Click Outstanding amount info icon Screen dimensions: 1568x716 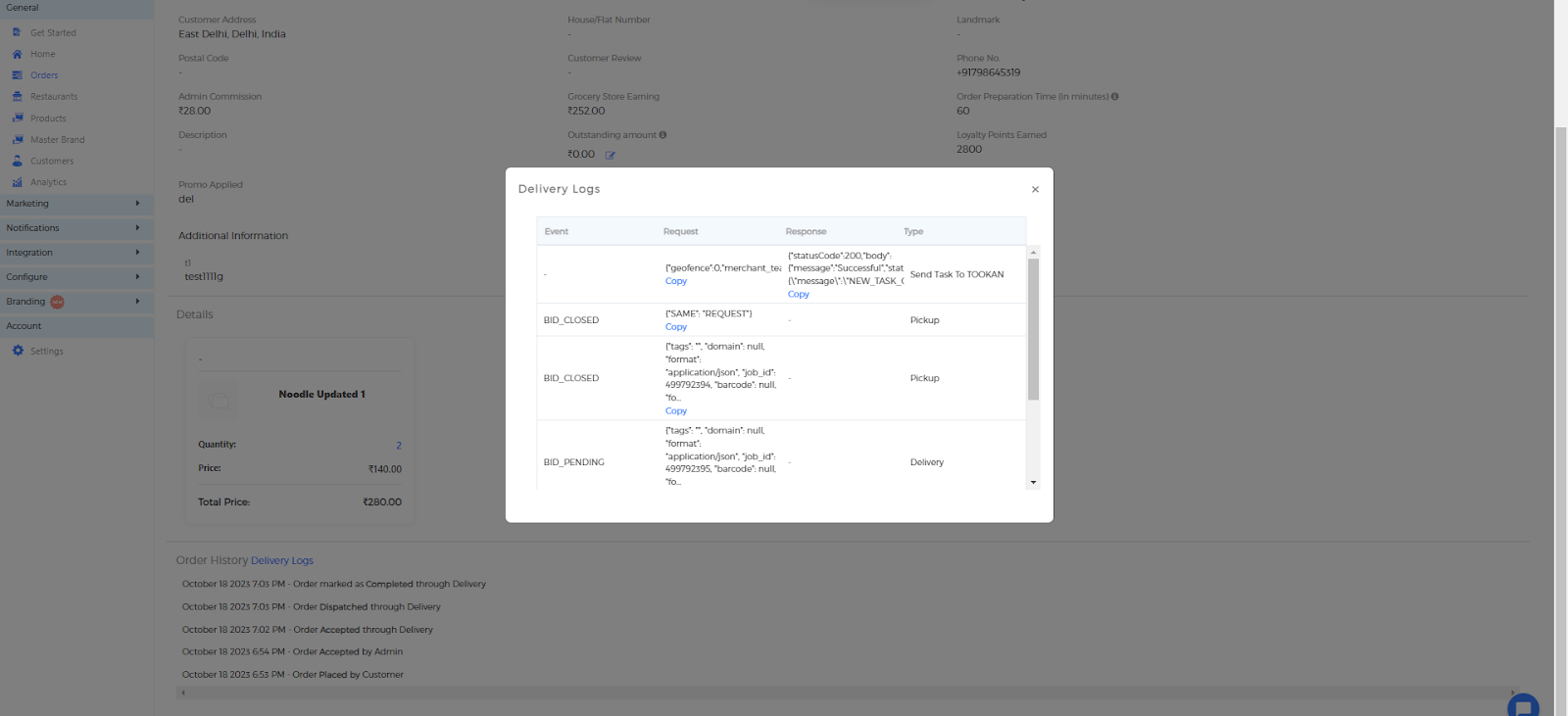point(662,135)
